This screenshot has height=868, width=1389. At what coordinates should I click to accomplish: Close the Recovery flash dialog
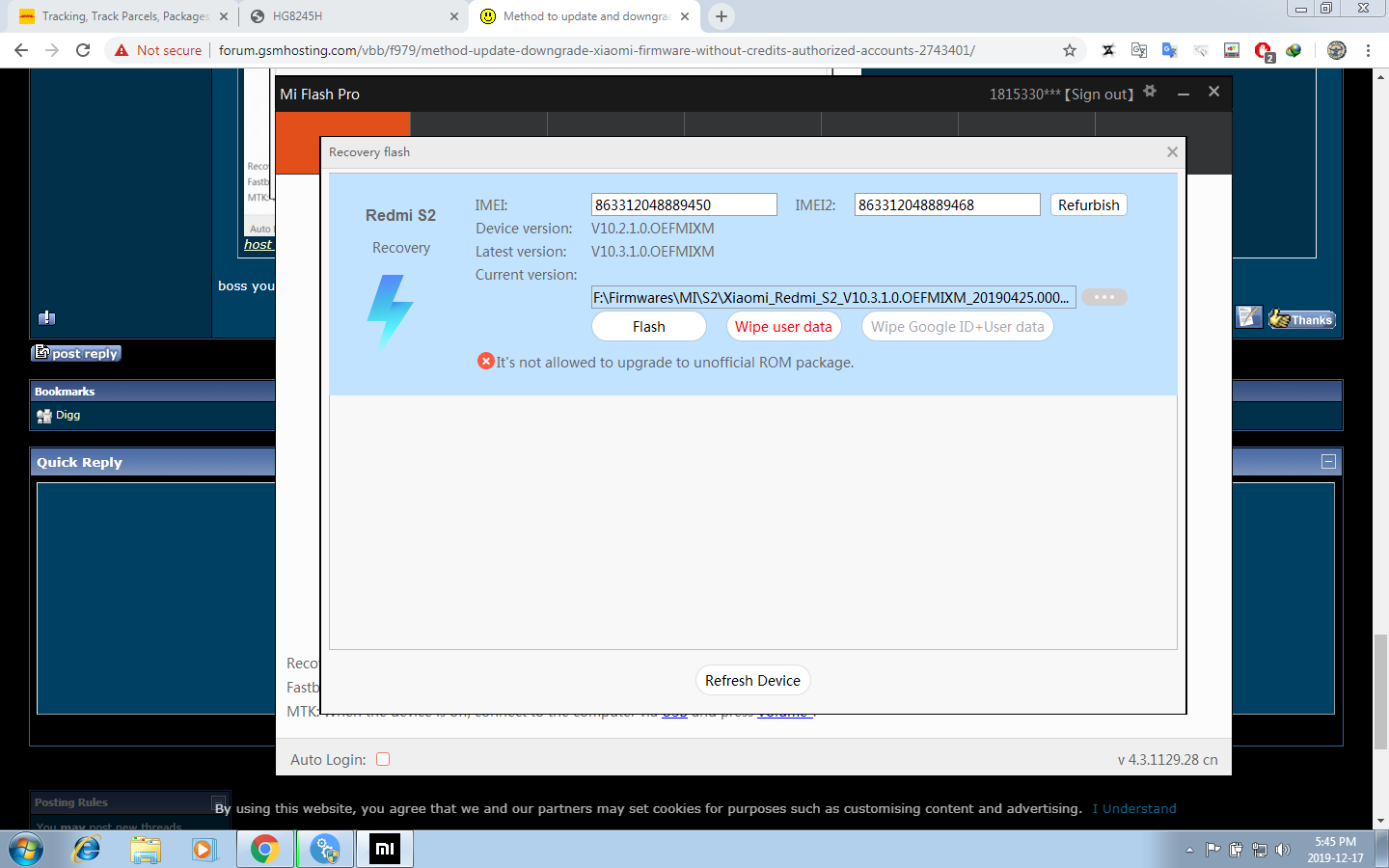[x=1172, y=152]
